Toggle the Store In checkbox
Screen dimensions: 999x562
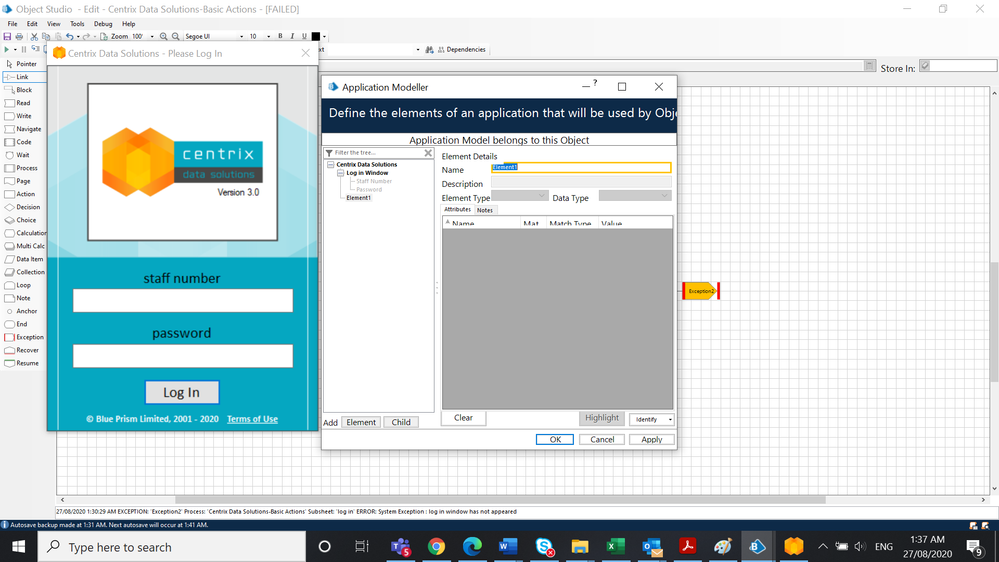point(925,66)
